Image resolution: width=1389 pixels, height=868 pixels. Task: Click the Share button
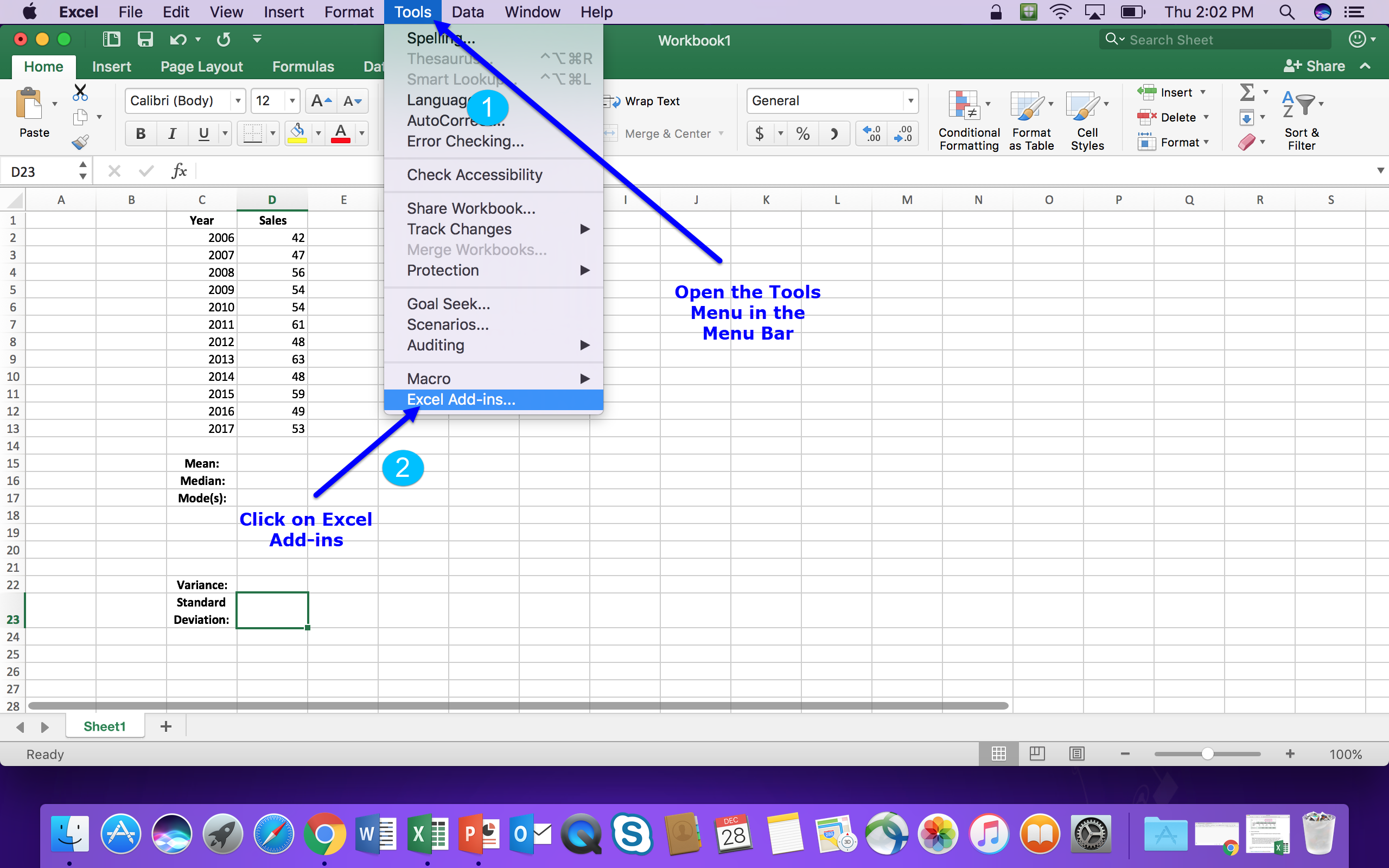pos(1314,67)
